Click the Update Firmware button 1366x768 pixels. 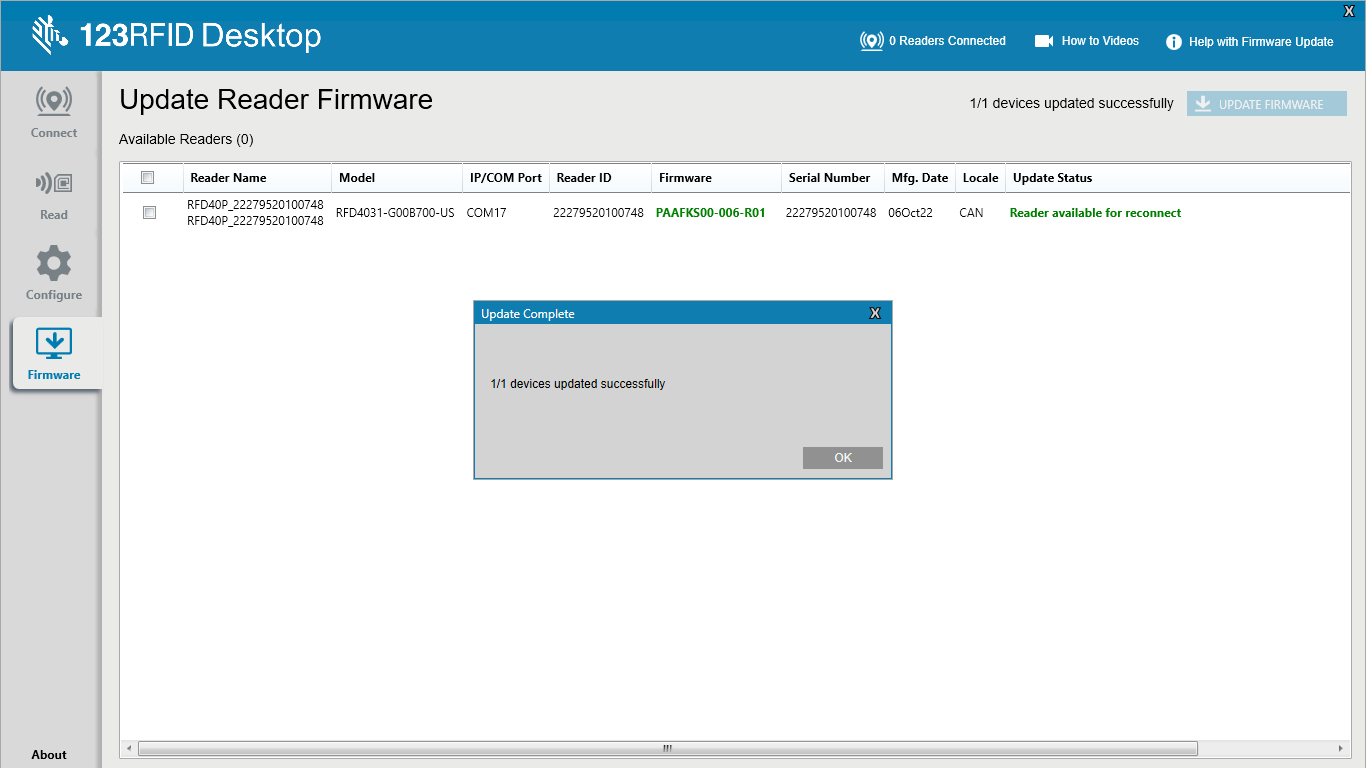click(1266, 104)
